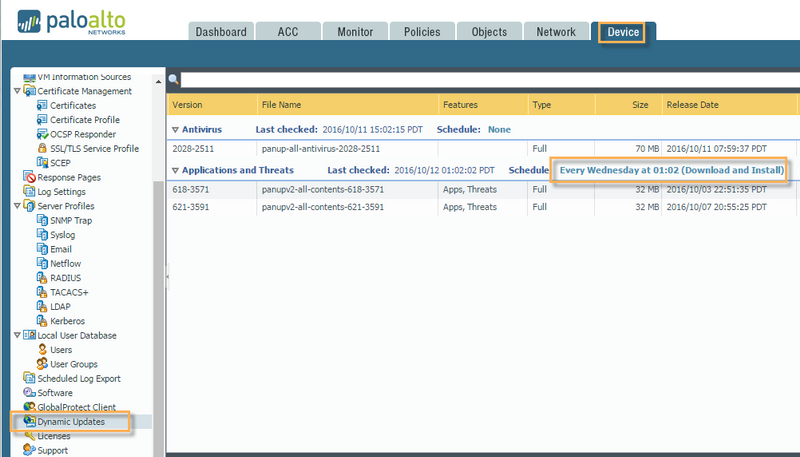Click the Antivirus schedule None link

499,130
